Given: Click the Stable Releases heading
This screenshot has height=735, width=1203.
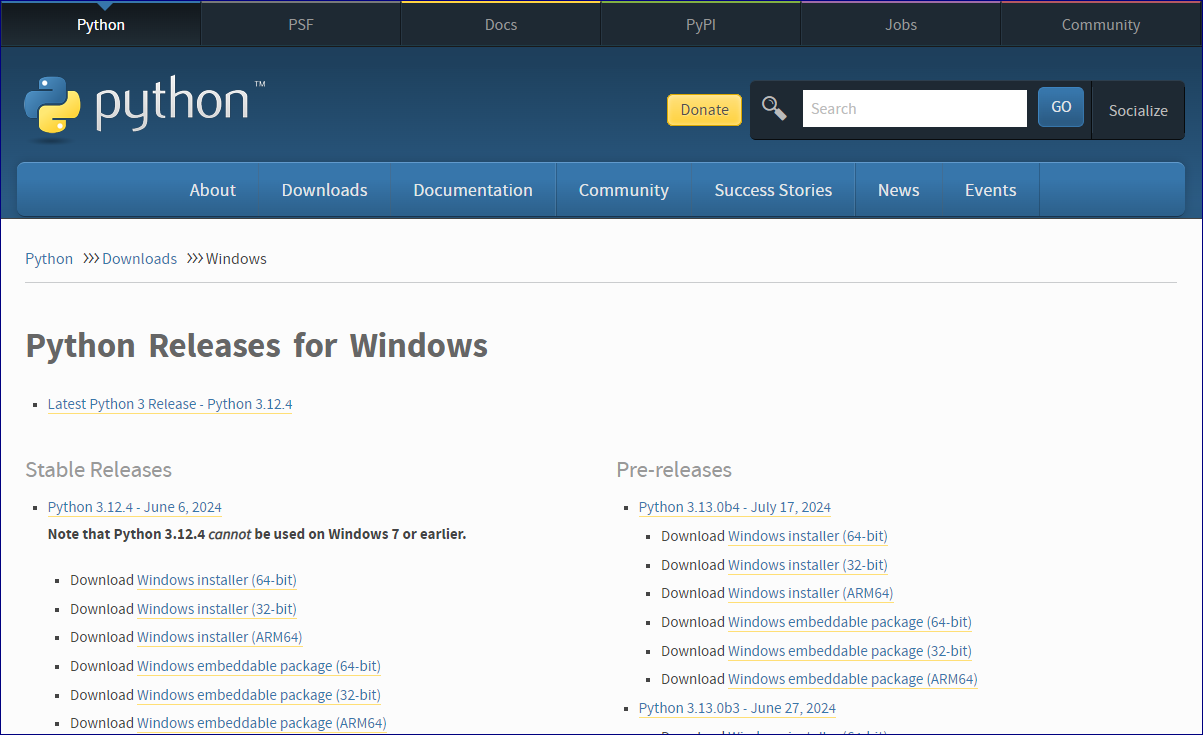Looking at the screenshot, I should [99, 470].
